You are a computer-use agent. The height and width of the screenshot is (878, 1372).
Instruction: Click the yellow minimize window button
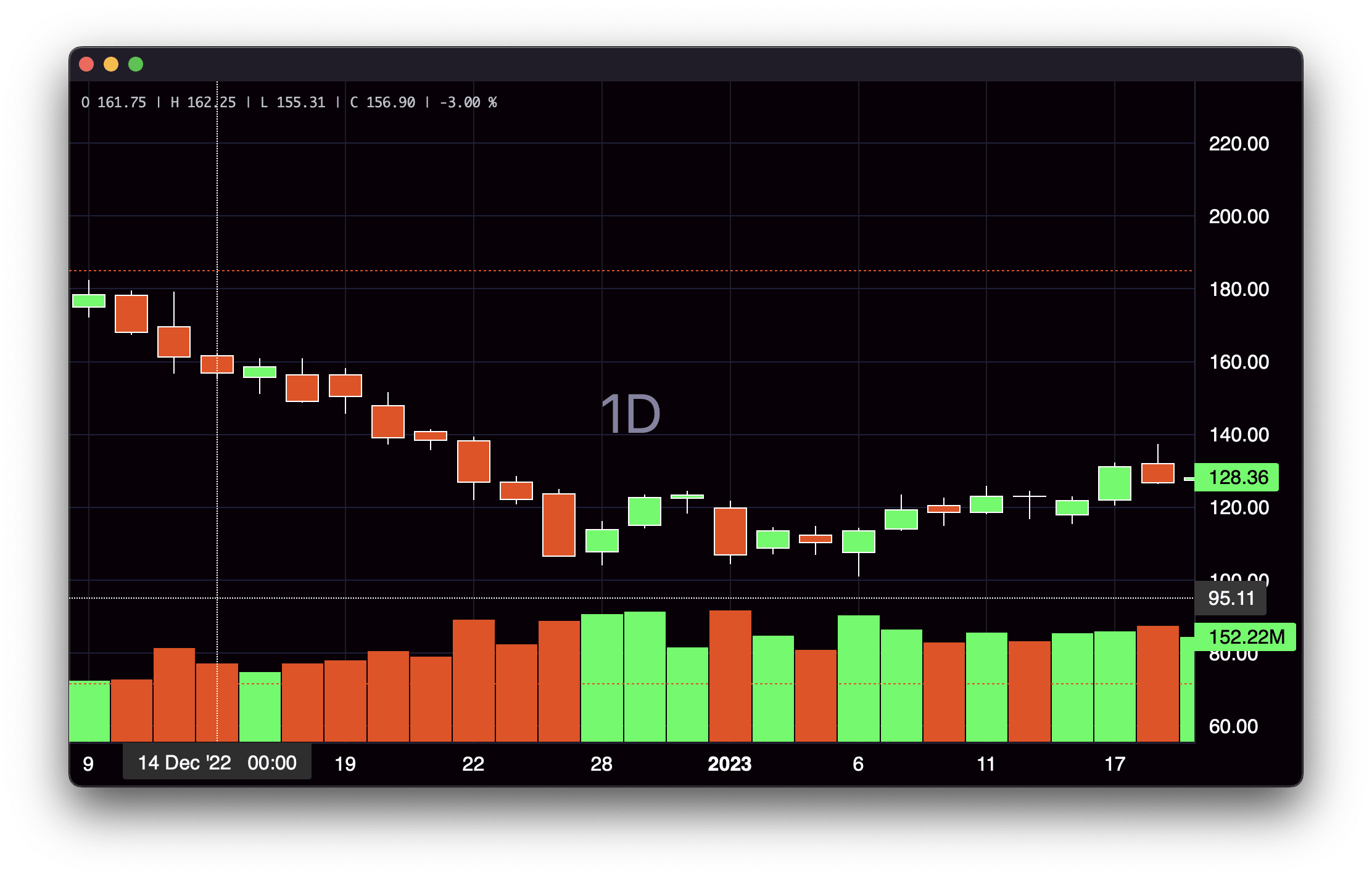pos(111,64)
